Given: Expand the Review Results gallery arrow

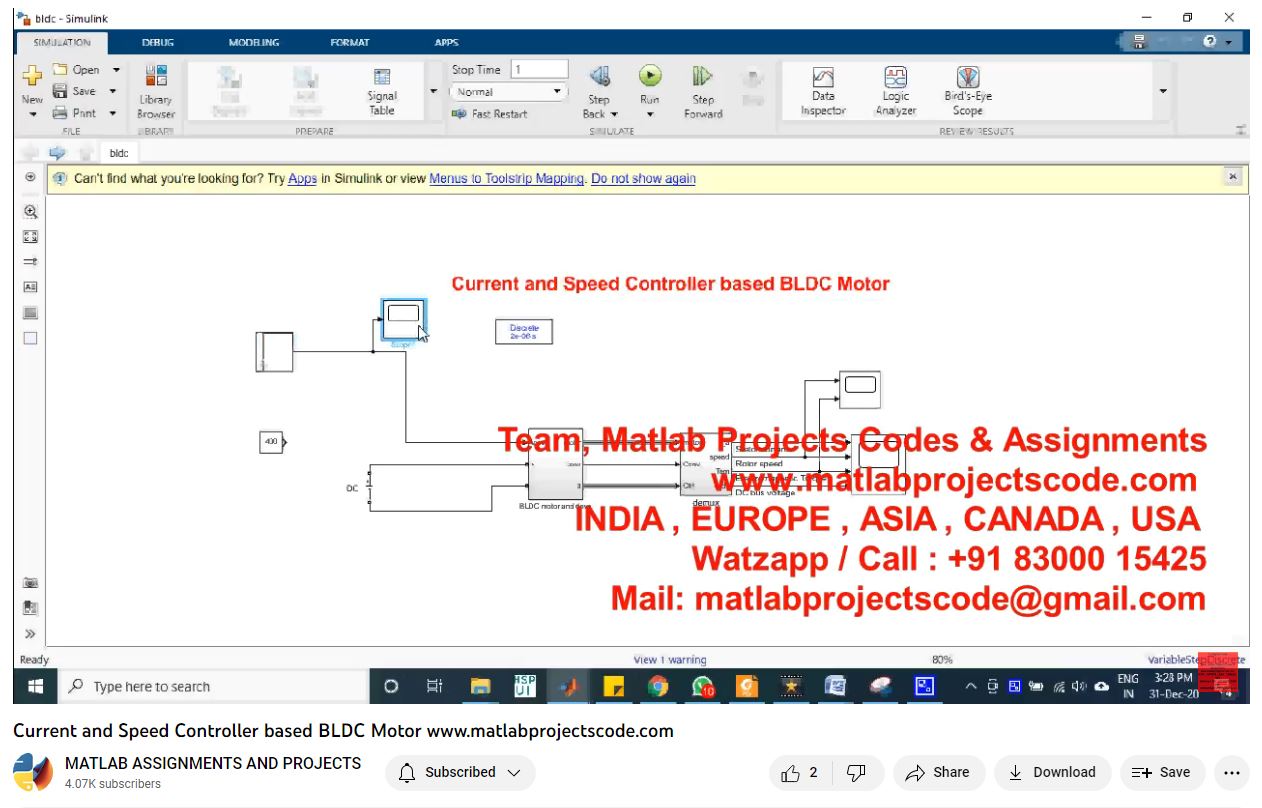Looking at the screenshot, I should tap(1163, 91).
